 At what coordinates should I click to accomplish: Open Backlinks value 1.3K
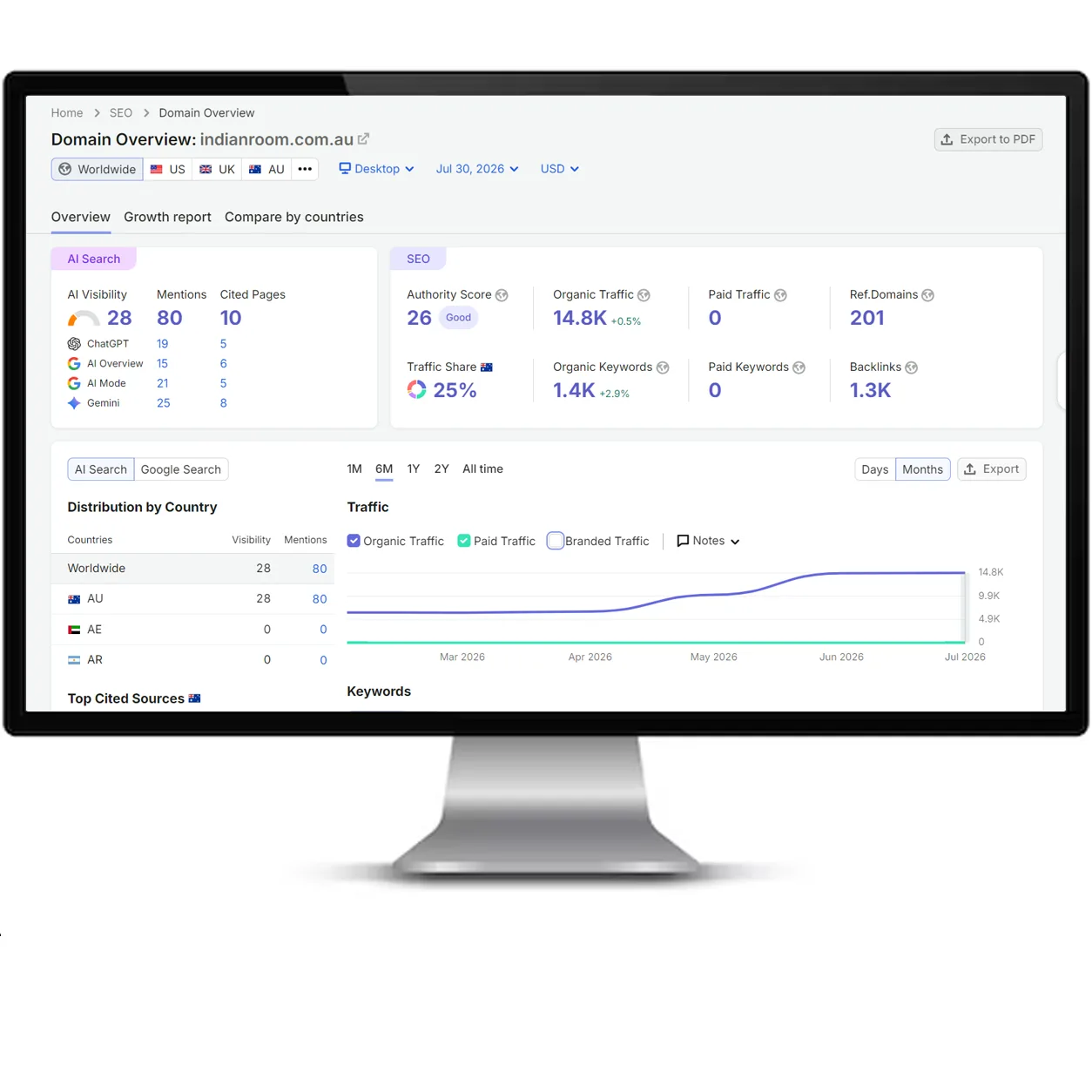[871, 390]
